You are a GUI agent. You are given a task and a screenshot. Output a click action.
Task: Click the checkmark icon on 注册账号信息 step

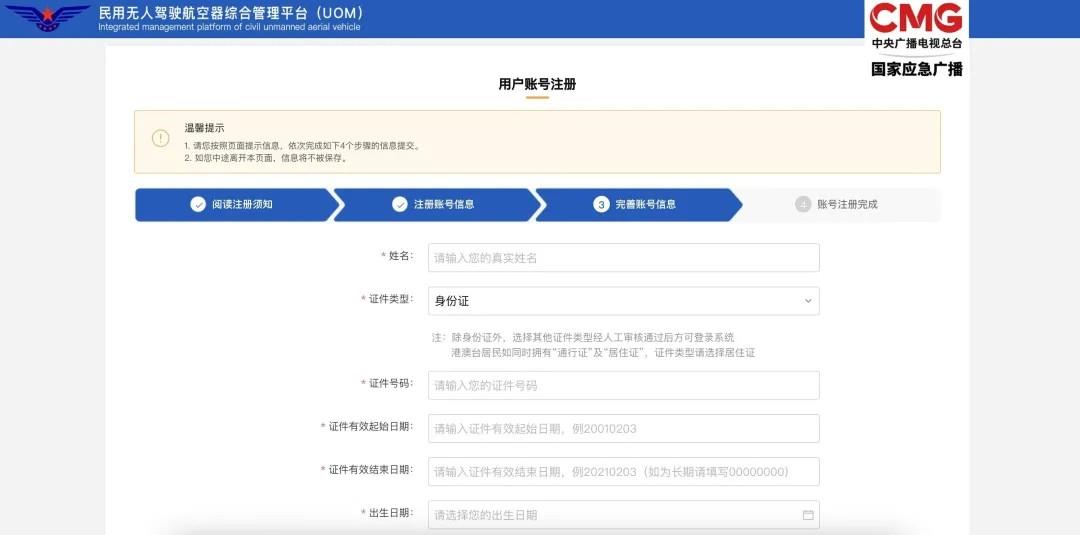tap(400, 204)
